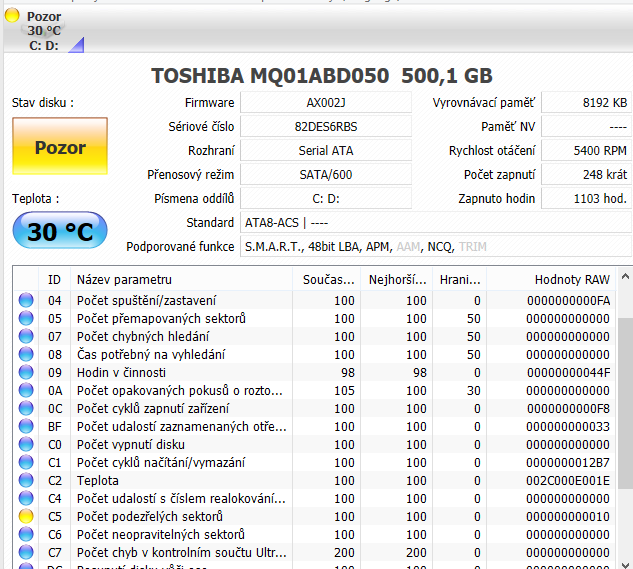The image size is (633, 569).
Task: Click the 30 °C temperature indicator
Action: 60,231
